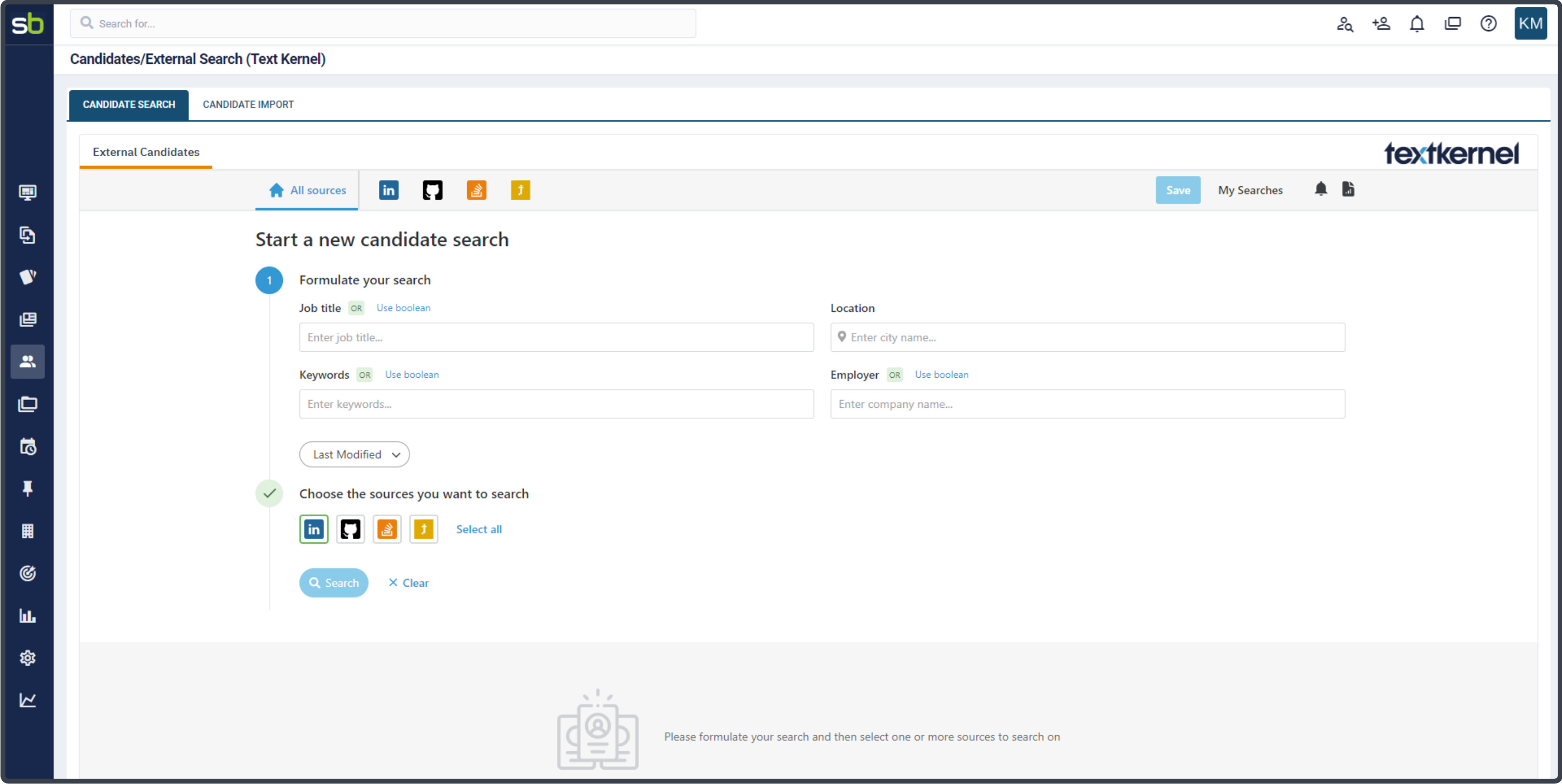Click the windows stack icon in top bar
Viewport: 1562px width, 784px height.
point(1452,24)
